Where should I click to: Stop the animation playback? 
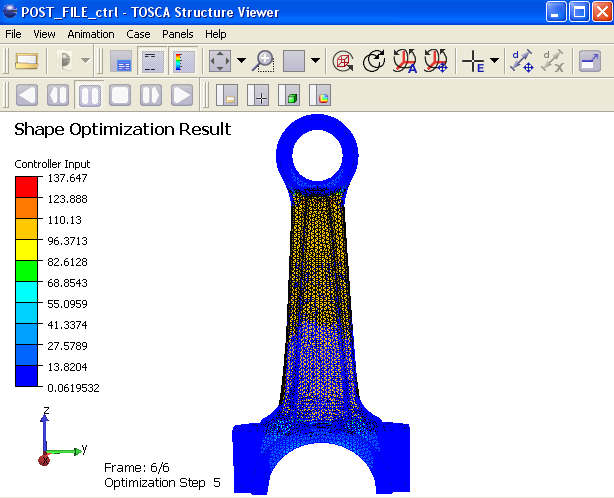click(120, 96)
